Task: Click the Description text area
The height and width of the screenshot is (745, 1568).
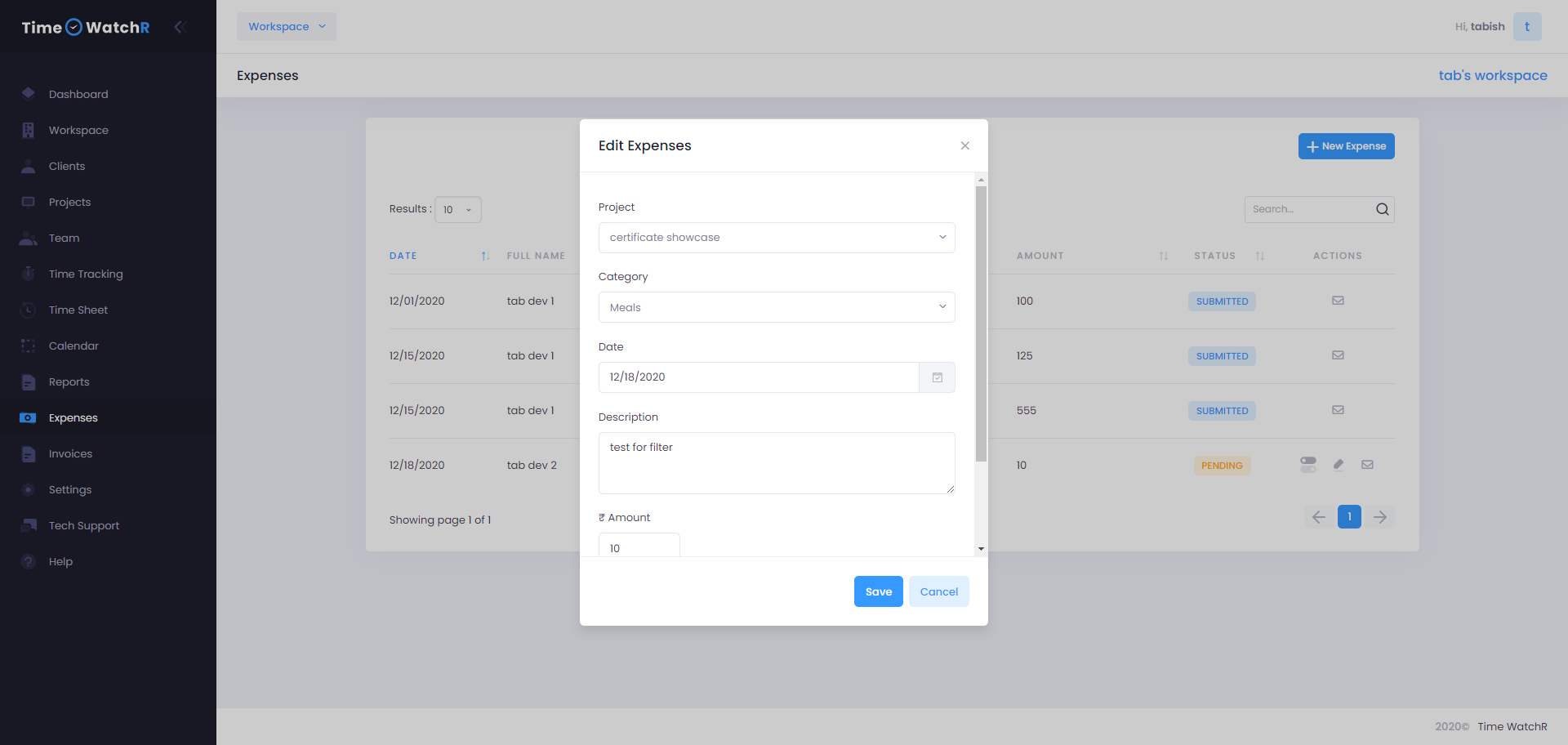Action: point(777,463)
